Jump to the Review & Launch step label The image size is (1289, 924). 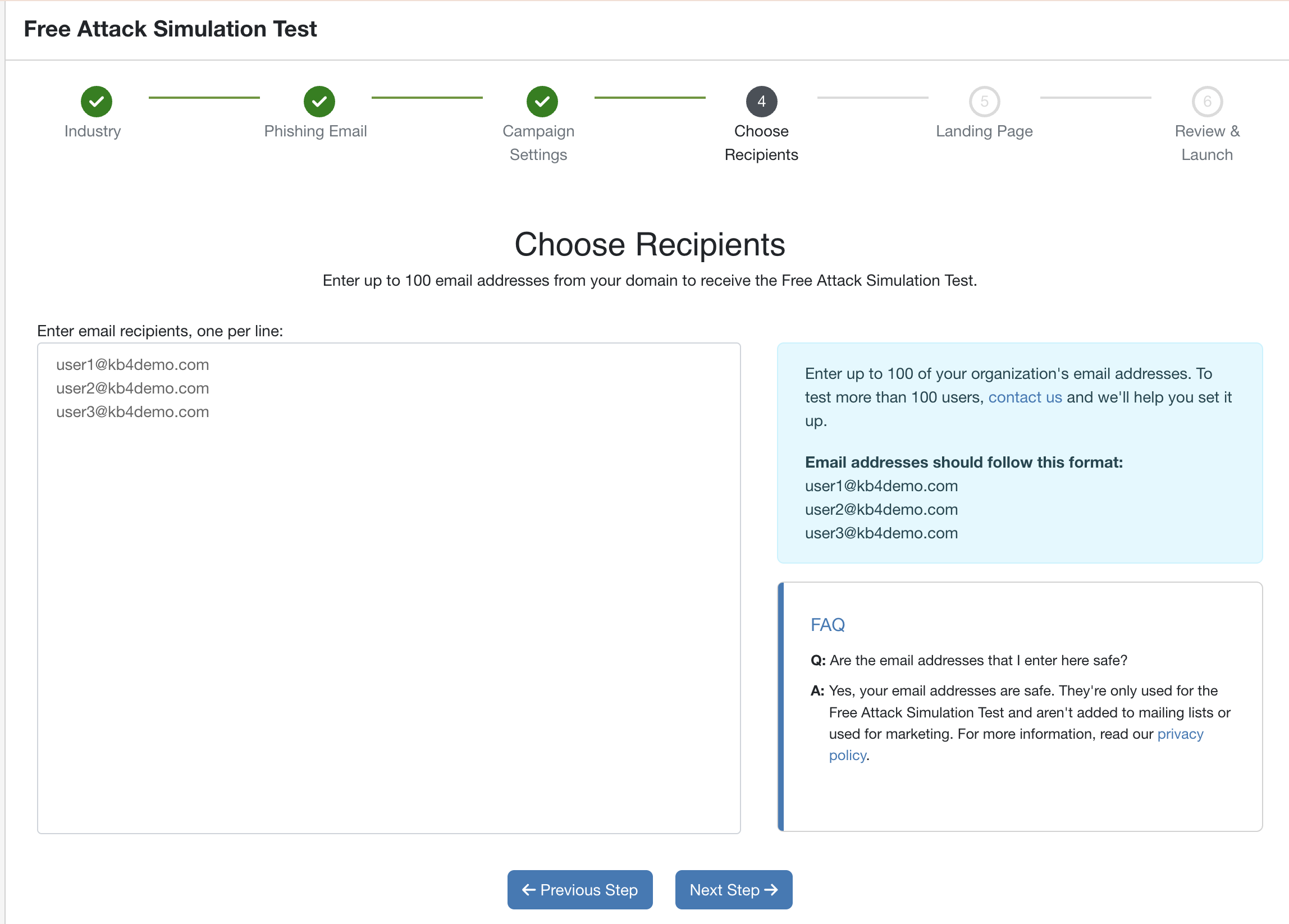pyautogui.click(x=1206, y=143)
